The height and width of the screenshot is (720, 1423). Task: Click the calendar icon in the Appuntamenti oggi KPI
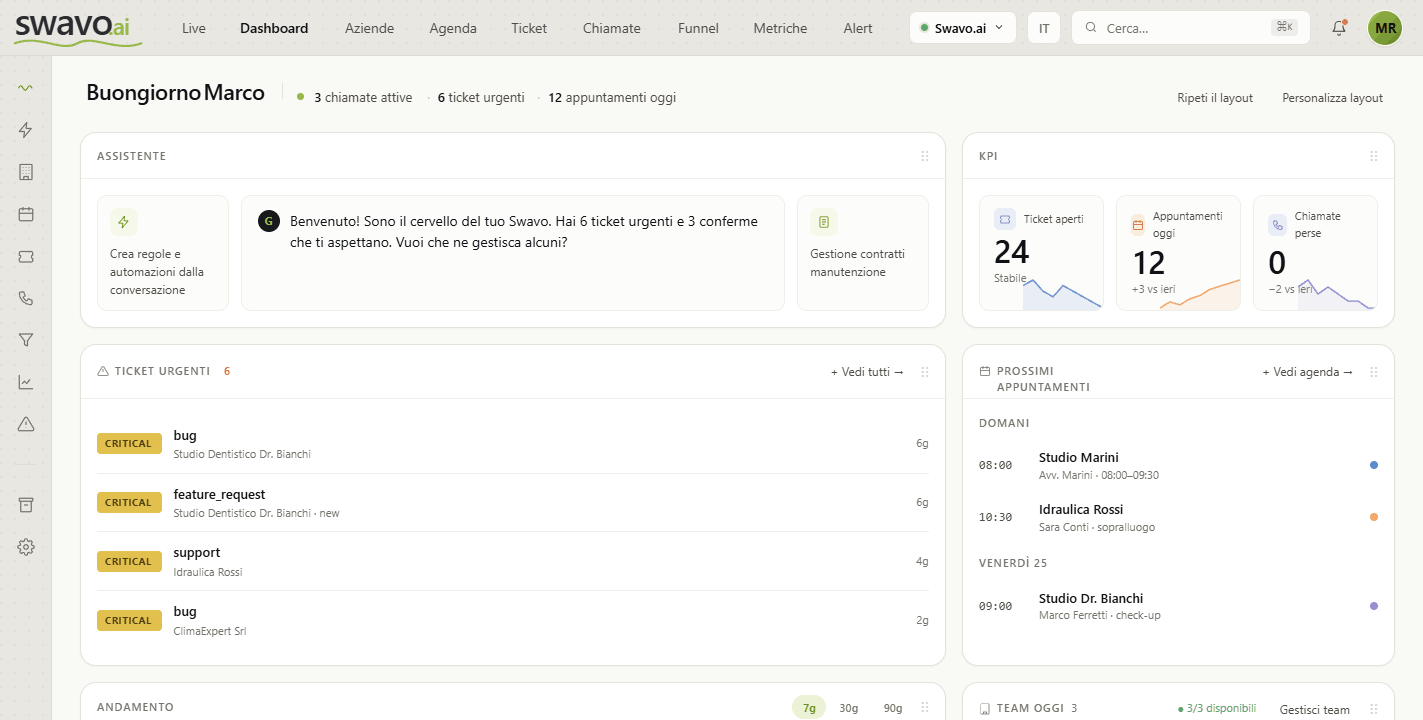click(1138, 225)
